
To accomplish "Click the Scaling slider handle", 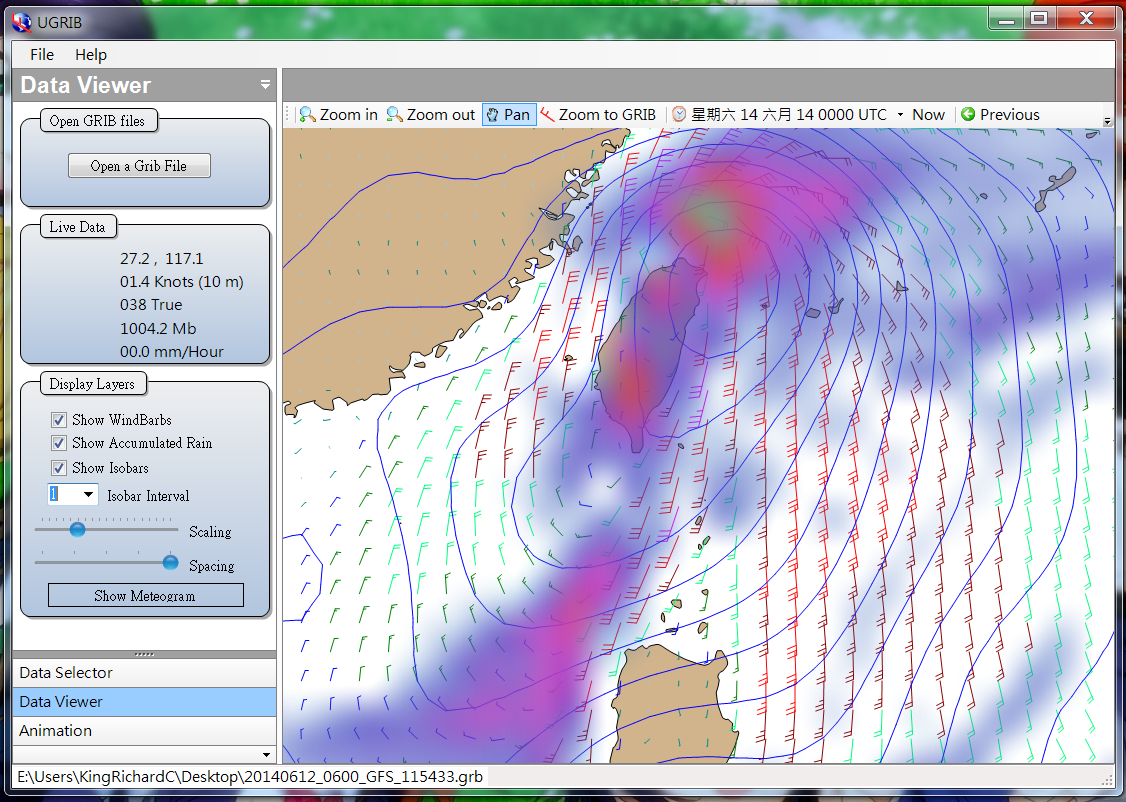I will 77,530.
